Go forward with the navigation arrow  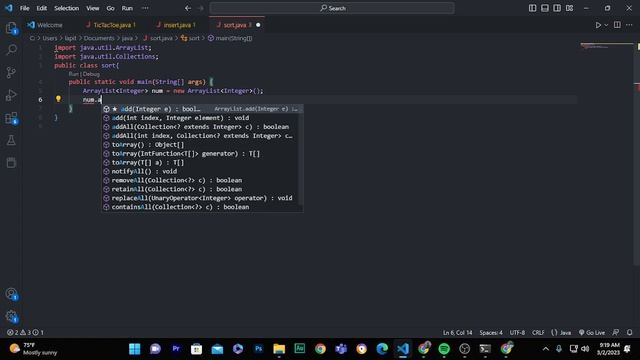coord(200,8)
